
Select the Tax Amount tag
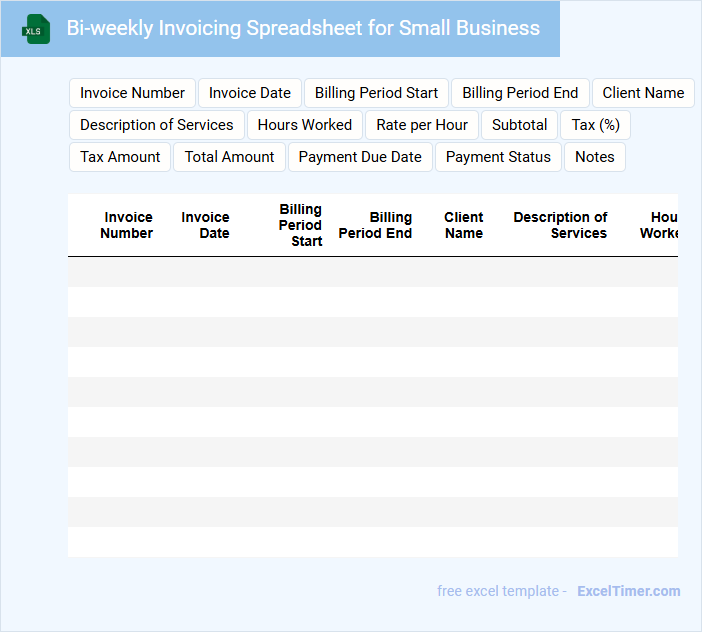(120, 157)
